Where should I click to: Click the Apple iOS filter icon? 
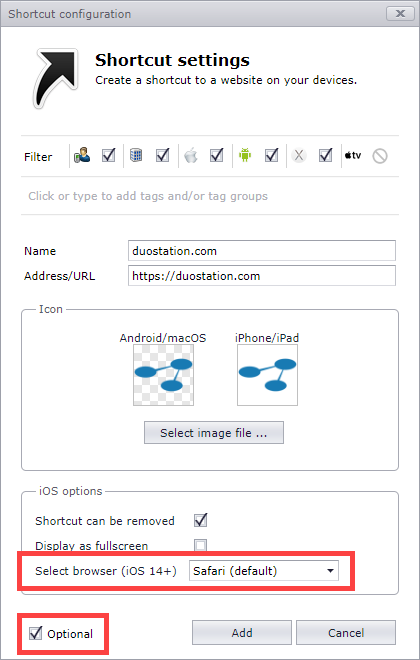point(191,155)
